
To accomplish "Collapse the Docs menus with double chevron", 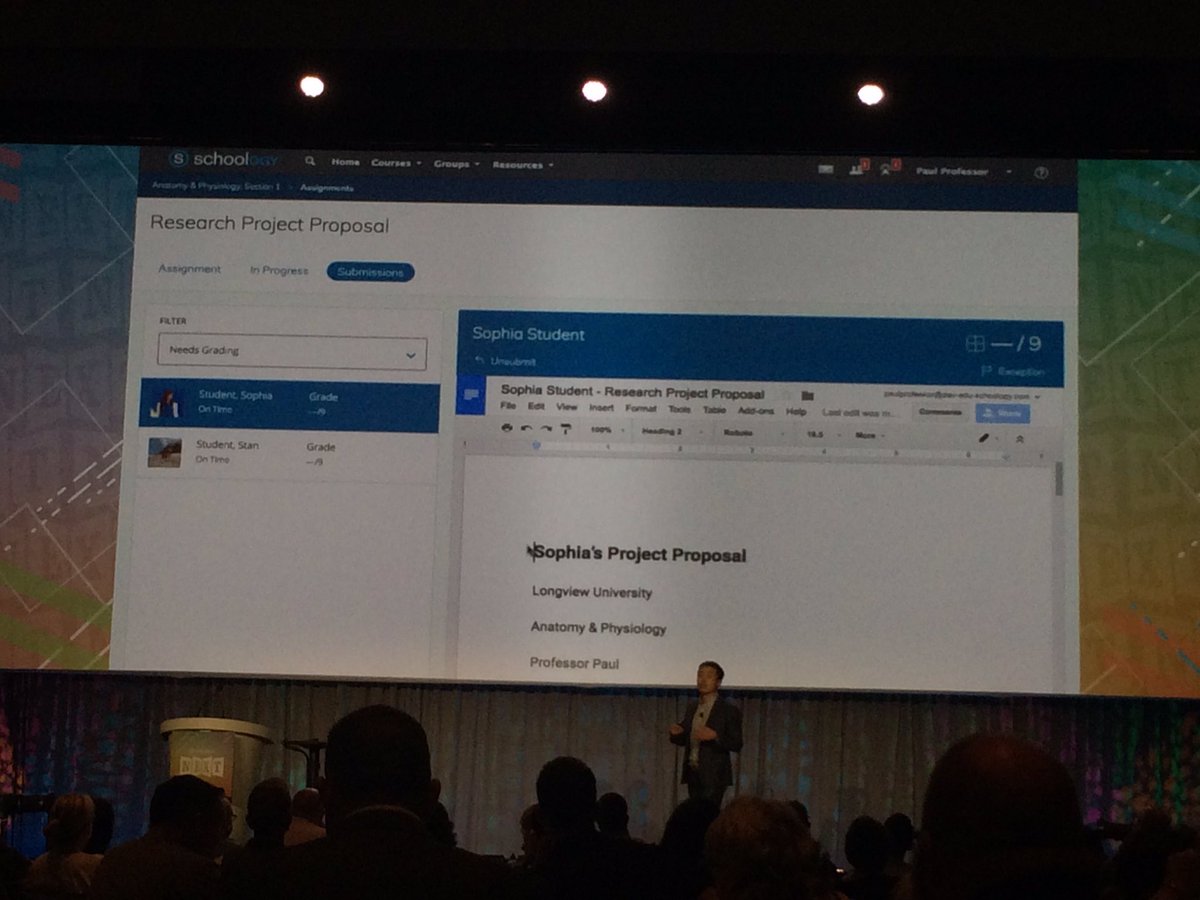I will click(x=1019, y=438).
